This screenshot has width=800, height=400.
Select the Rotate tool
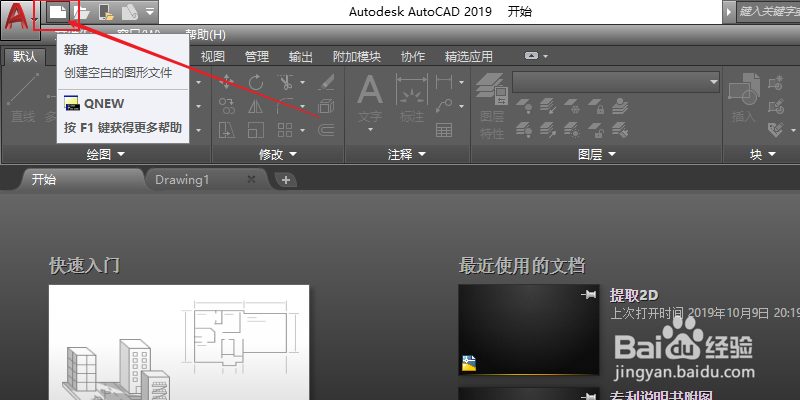point(256,82)
